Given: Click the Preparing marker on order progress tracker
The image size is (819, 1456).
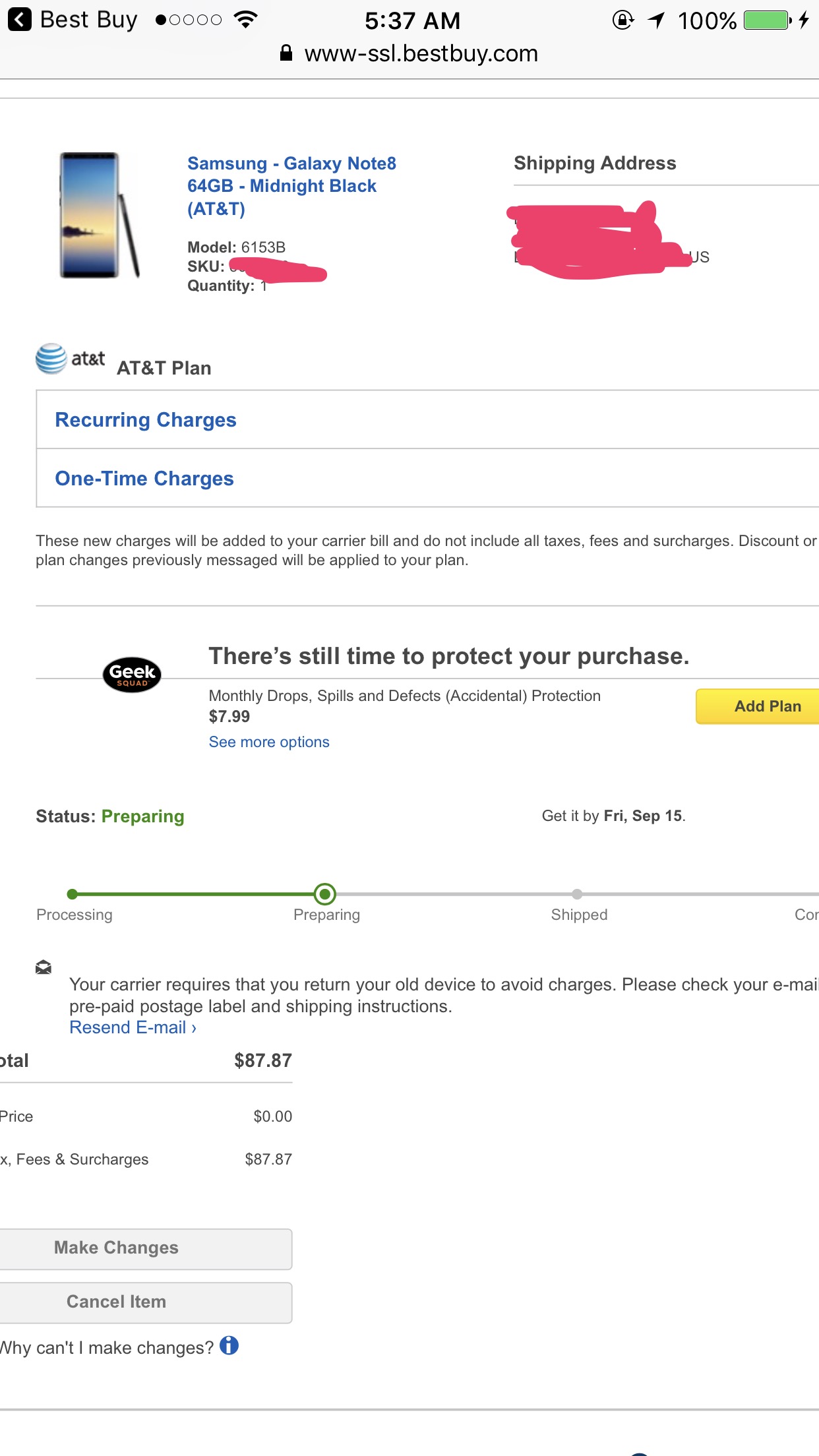Looking at the screenshot, I should [x=325, y=894].
